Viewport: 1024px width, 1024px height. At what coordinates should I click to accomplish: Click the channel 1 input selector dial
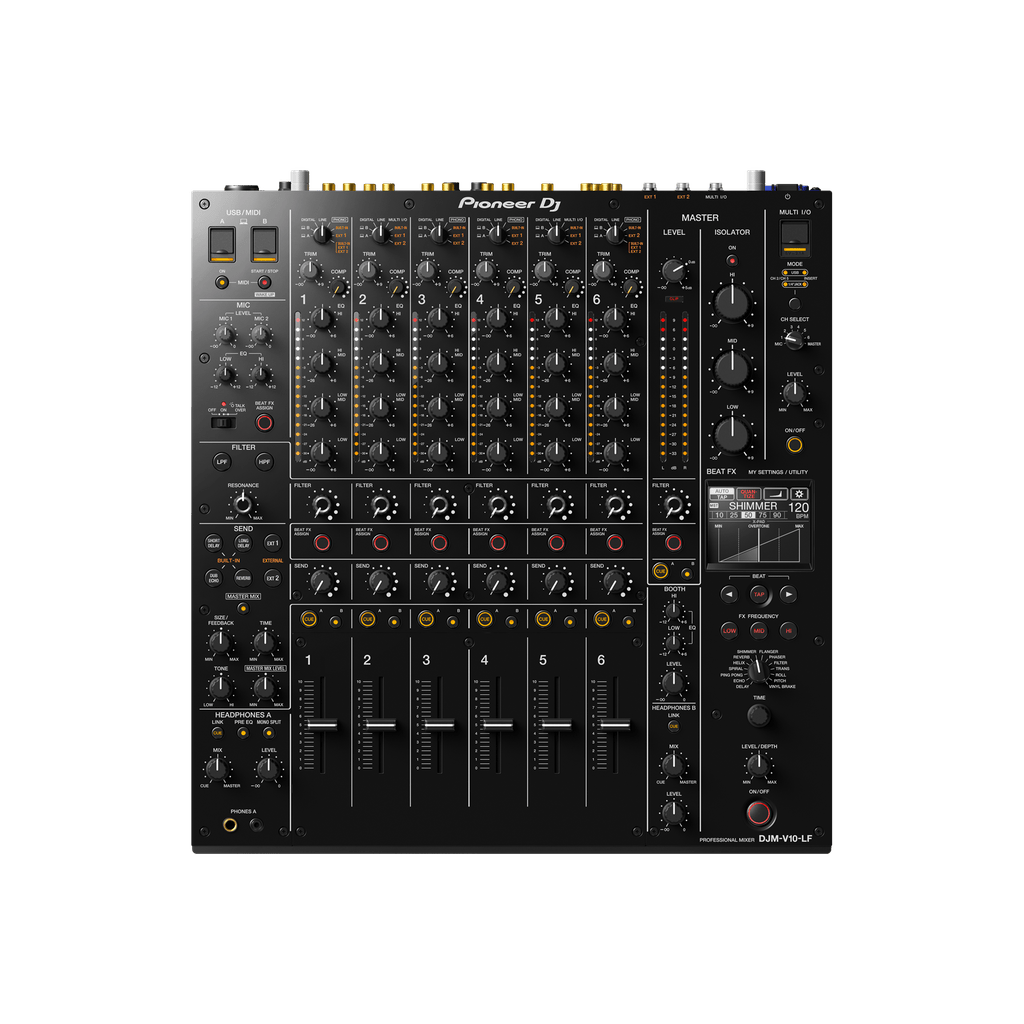[322, 233]
